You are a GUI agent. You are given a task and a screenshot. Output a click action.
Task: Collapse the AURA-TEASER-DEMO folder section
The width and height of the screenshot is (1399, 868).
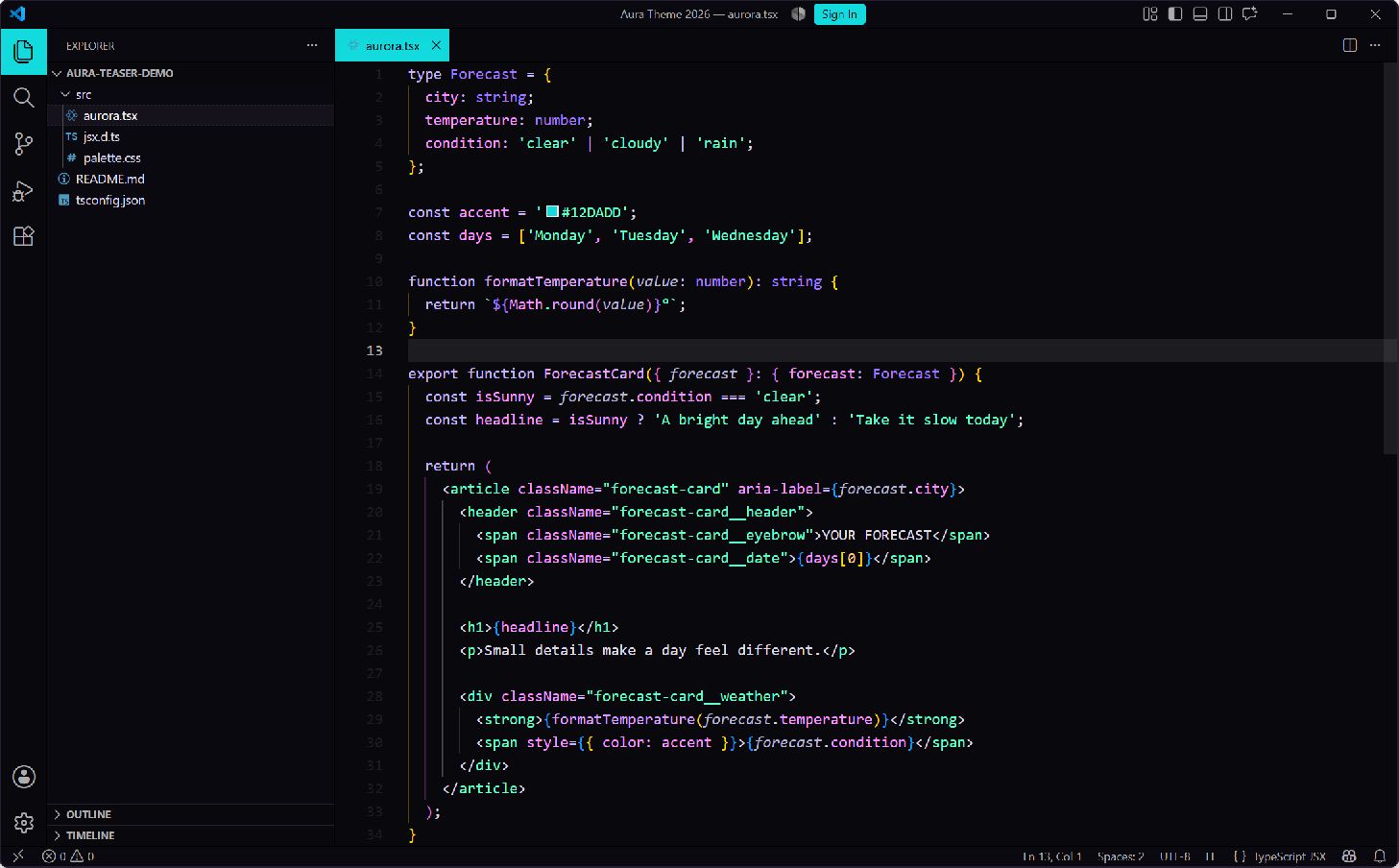pyautogui.click(x=191, y=73)
